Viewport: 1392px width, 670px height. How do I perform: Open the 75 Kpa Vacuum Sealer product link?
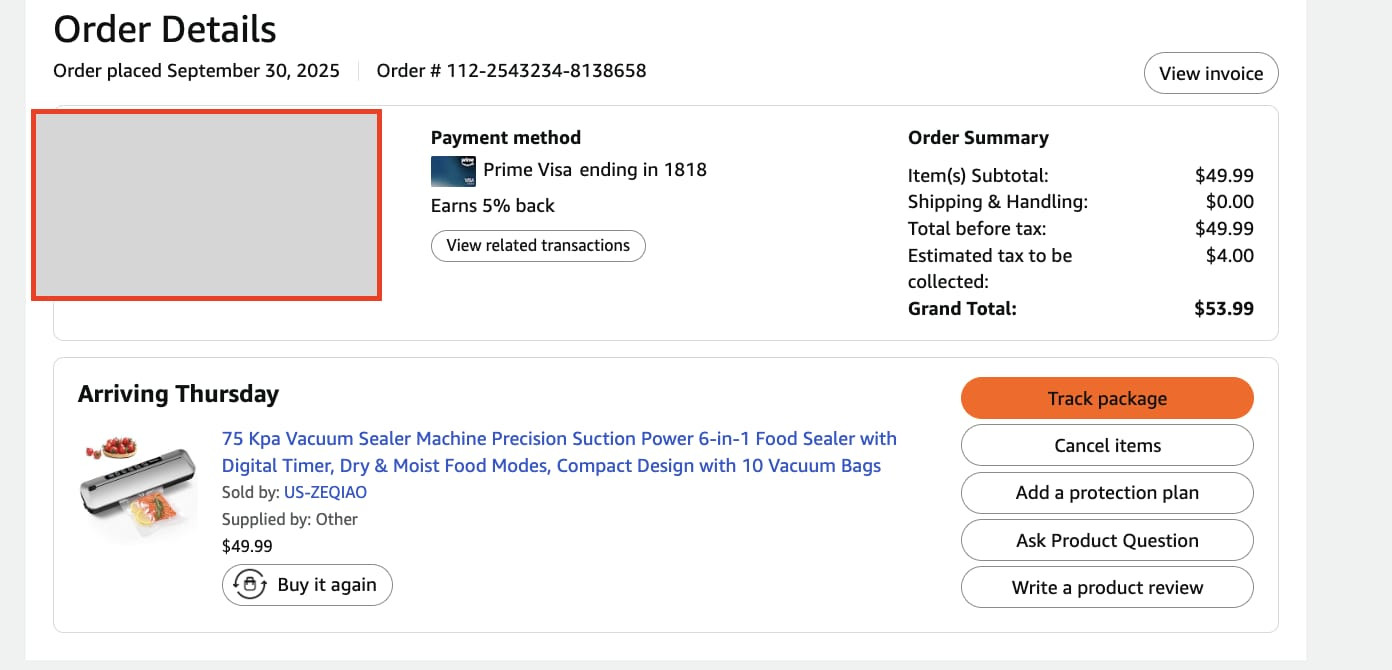[559, 452]
